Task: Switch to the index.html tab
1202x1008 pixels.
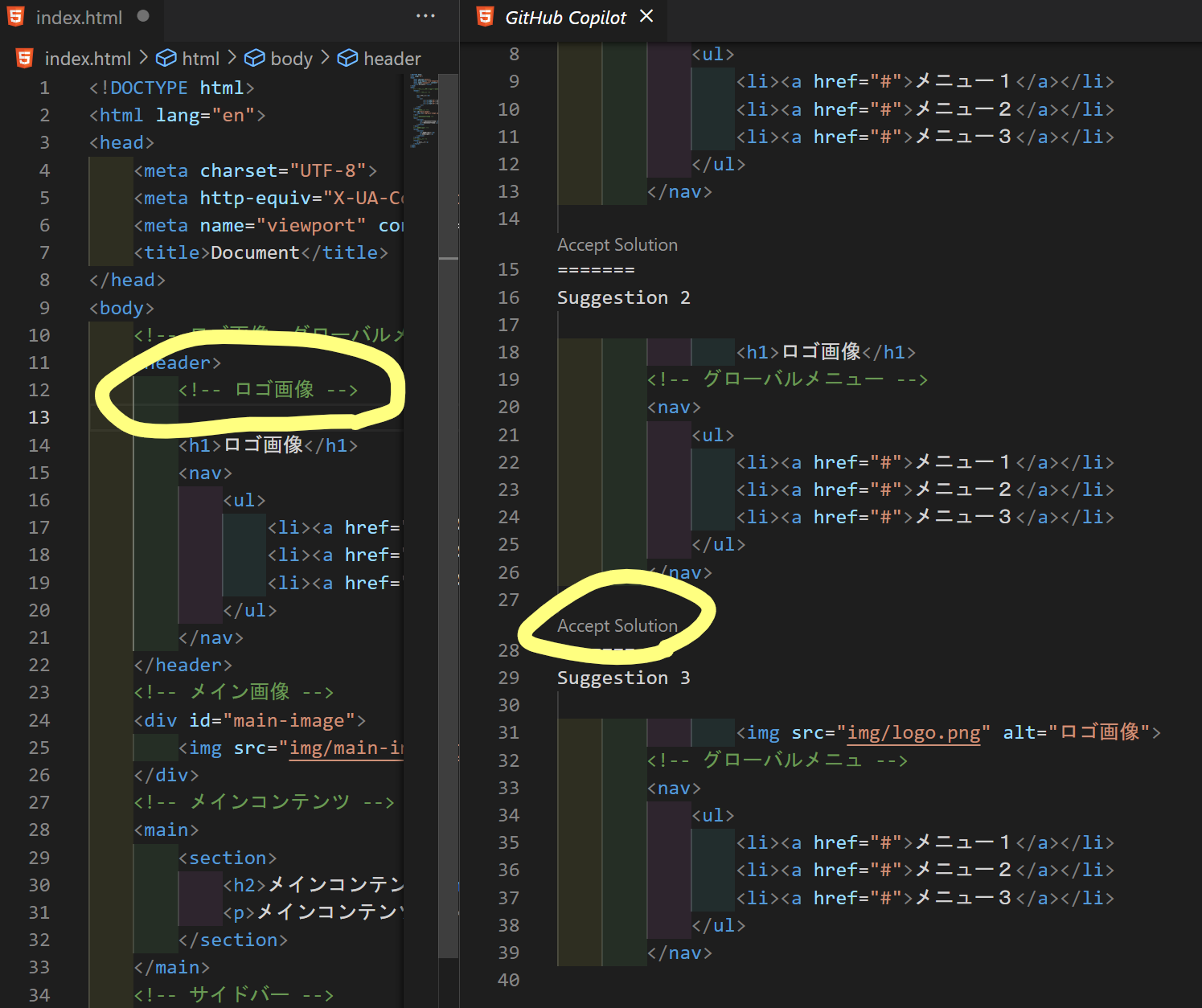Action: tap(79, 15)
